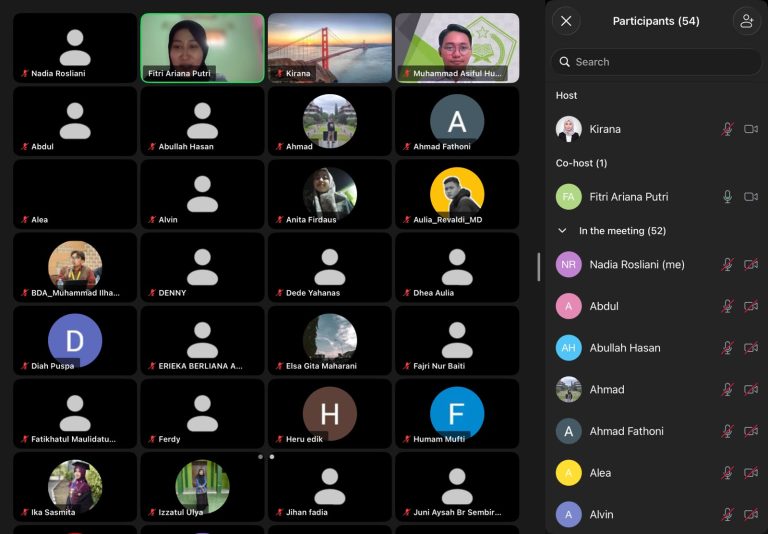The image size is (768, 534).
Task: Close the Participants panel
Action: tap(566, 21)
